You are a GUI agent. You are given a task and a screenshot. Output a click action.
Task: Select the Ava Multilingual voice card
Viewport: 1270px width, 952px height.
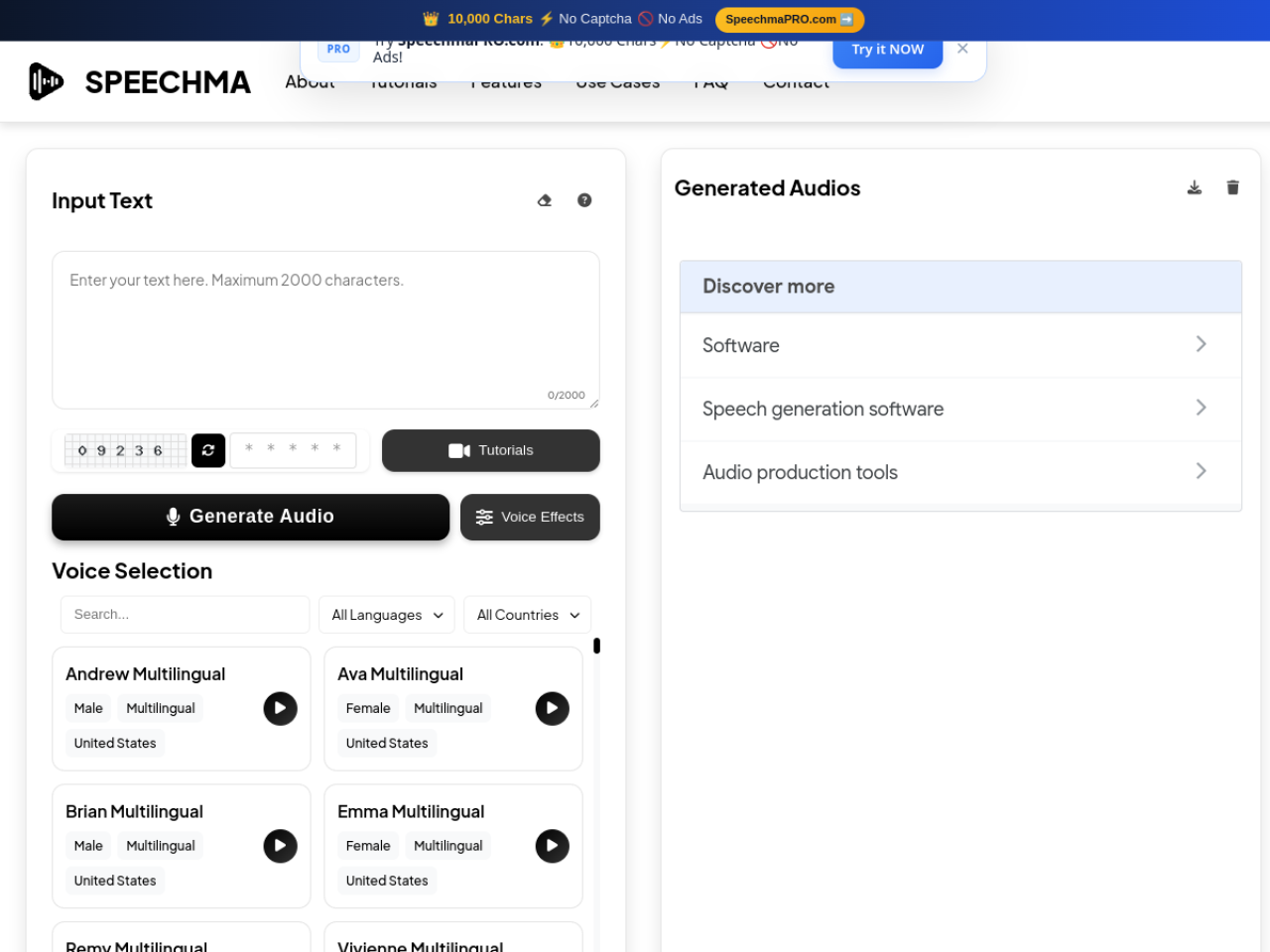452,708
